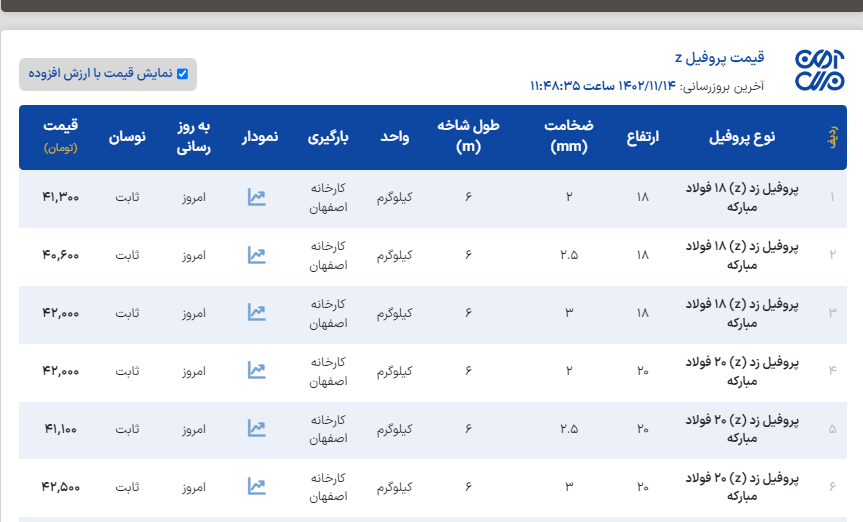
Task: Open chart icon for row 5 profile
Action: coord(257,429)
